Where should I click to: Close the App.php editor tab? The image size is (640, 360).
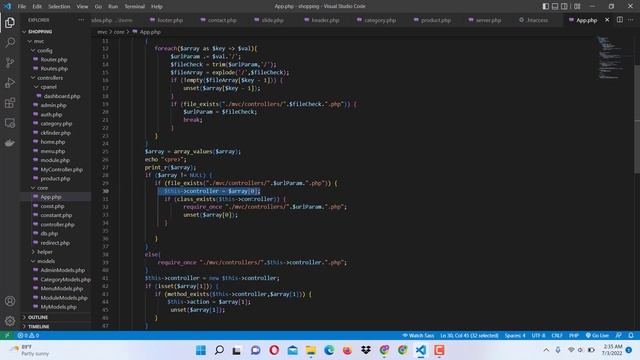[x=607, y=20]
